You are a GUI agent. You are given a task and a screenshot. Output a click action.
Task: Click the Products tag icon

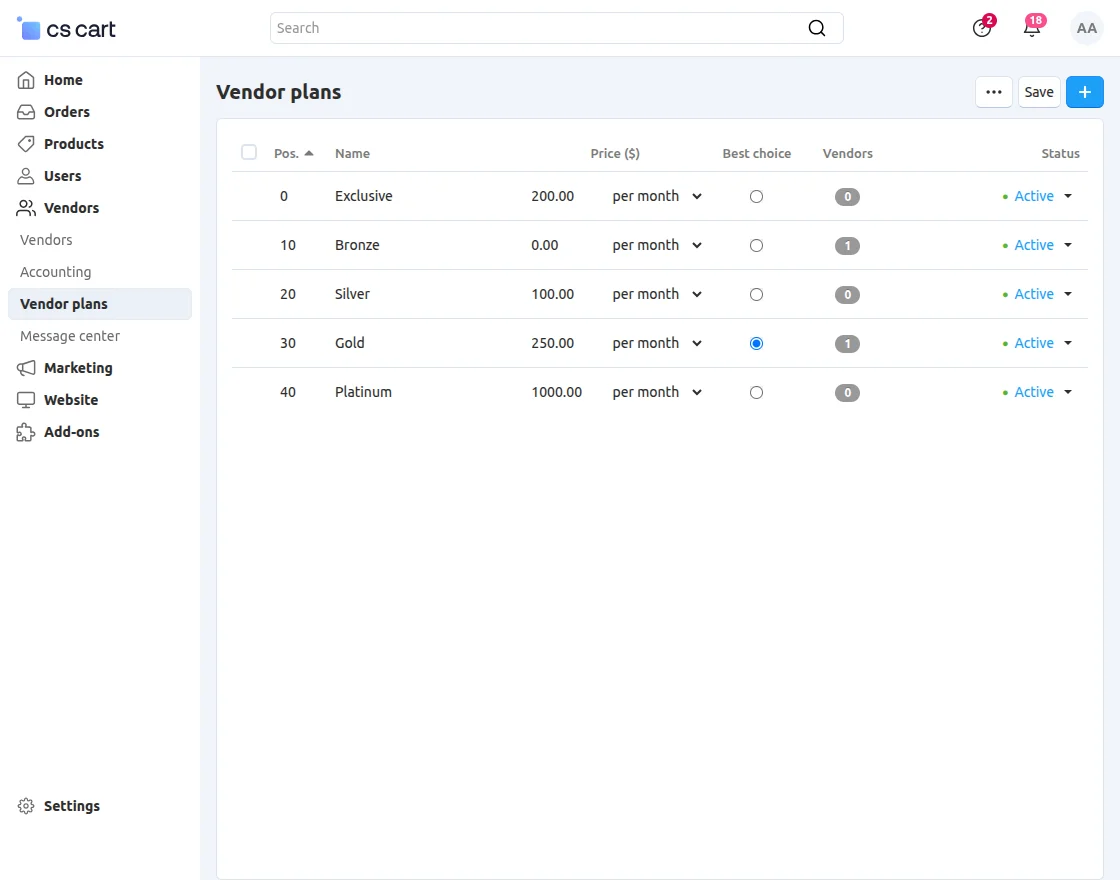click(26, 144)
